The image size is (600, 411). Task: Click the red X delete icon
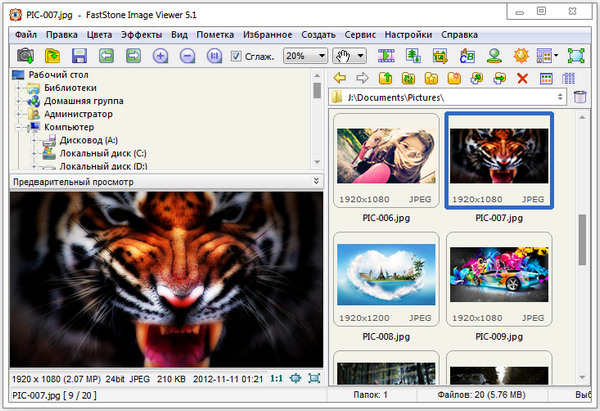click(x=522, y=78)
